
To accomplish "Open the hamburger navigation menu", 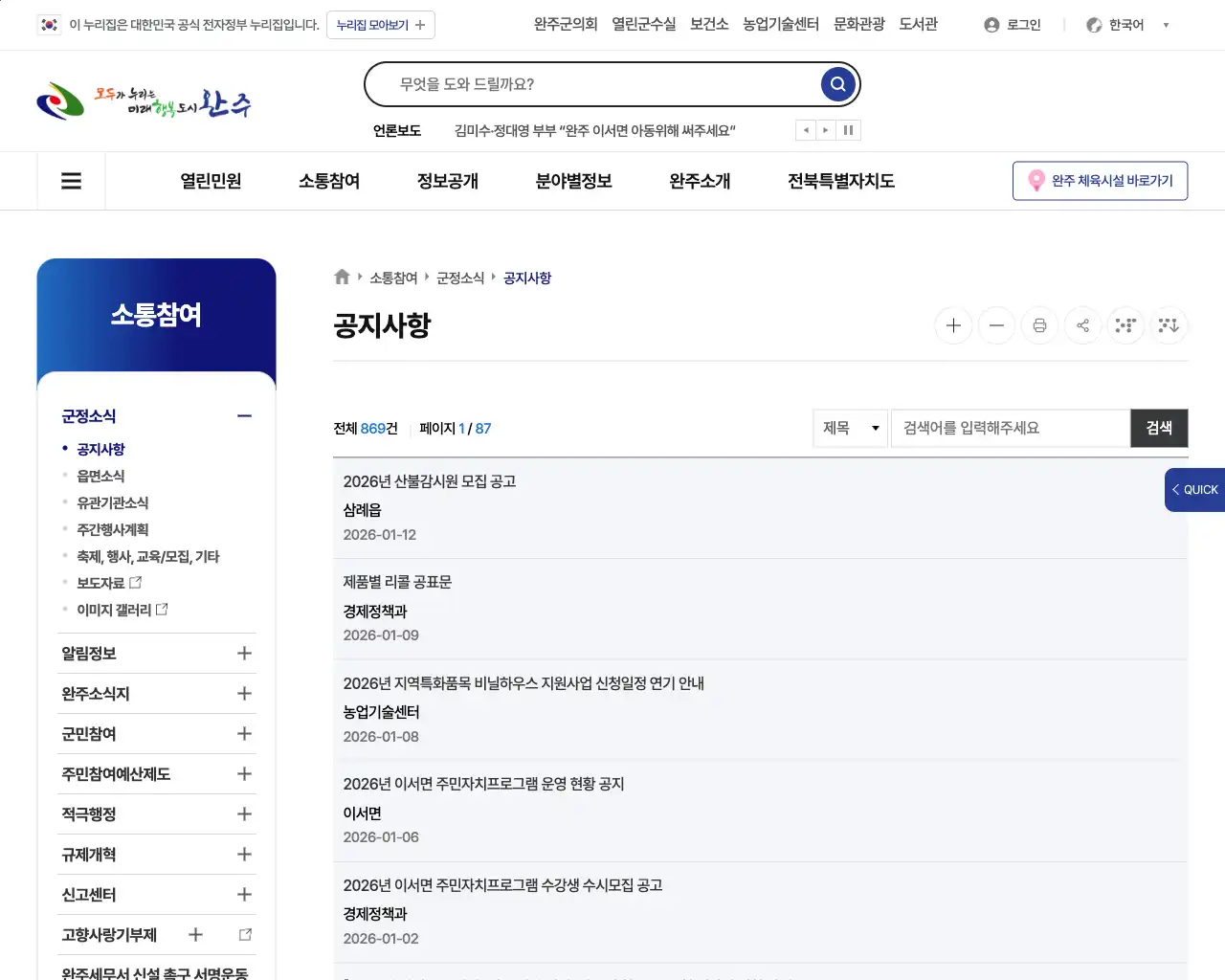I will (x=71, y=181).
